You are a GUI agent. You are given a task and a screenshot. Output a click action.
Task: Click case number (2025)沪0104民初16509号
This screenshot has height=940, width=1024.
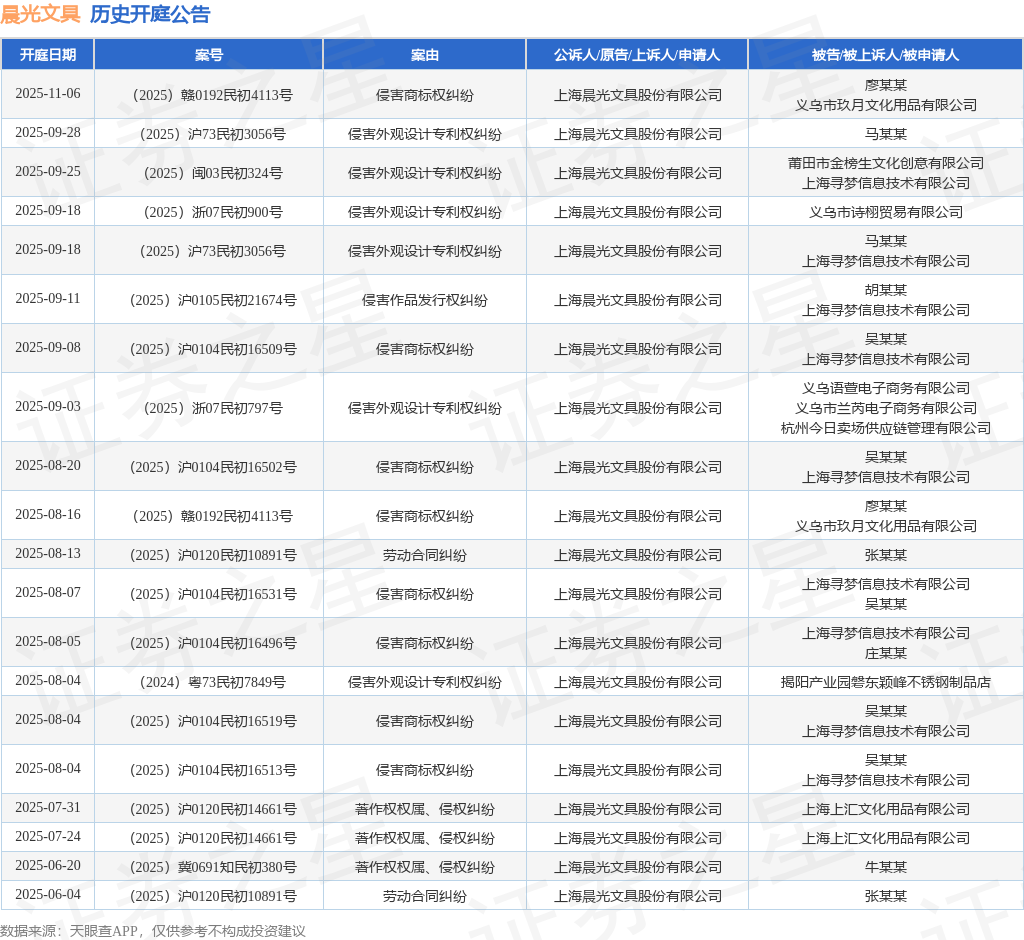213,349
